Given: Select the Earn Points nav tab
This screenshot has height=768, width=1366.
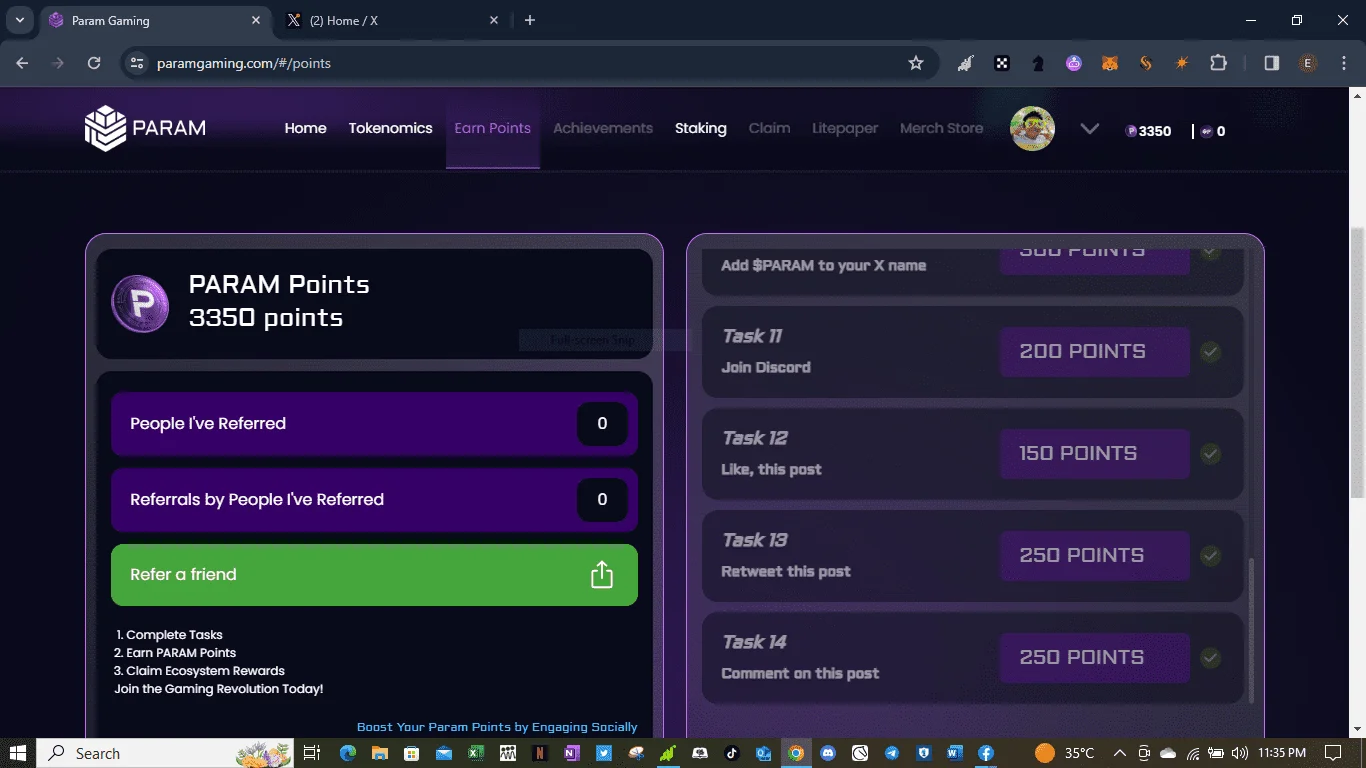Looking at the screenshot, I should [492, 128].
